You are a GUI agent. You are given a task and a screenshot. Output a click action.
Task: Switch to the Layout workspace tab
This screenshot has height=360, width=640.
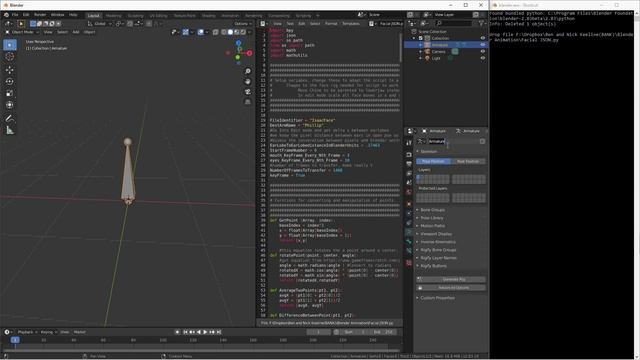click(x=93, y=16)
